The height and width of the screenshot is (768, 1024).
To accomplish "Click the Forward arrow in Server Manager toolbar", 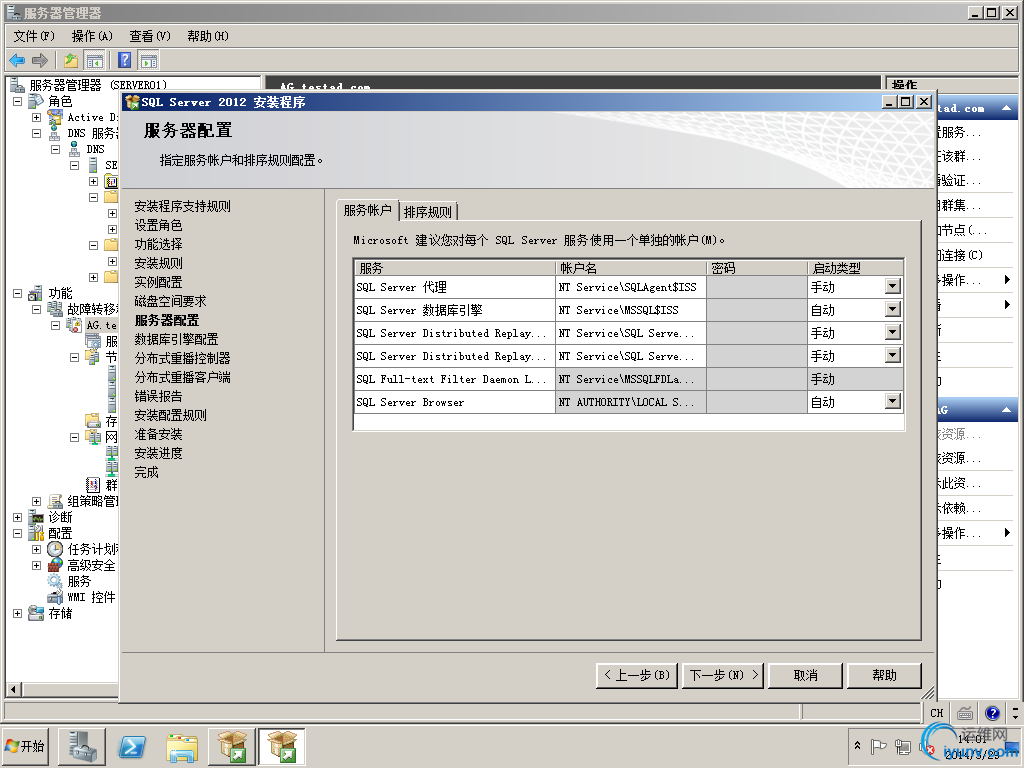I will pos(40,61).
